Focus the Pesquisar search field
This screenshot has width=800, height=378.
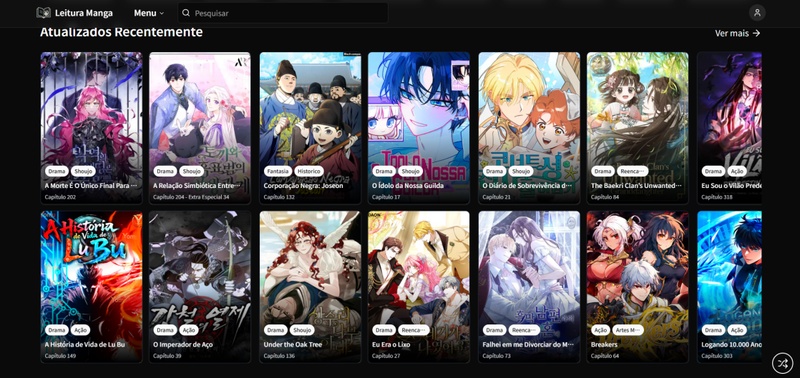pos(283,13)
